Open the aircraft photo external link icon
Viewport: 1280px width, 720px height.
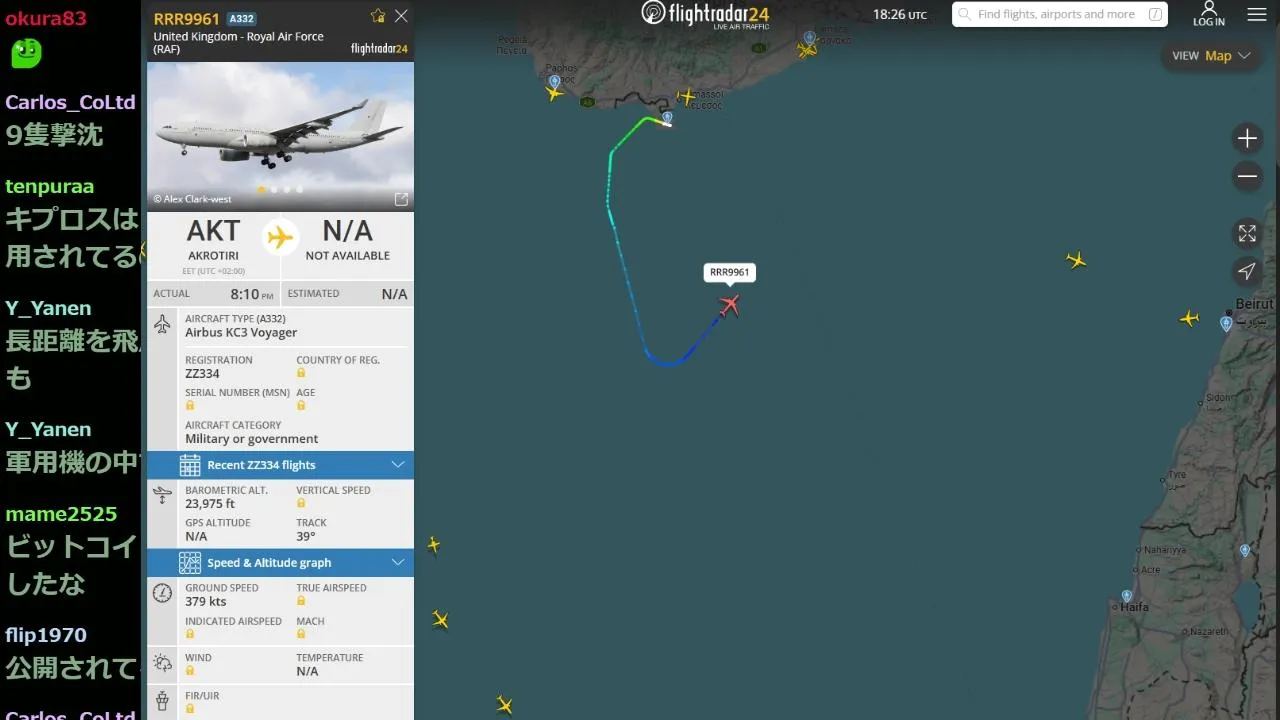coord(401,199)
